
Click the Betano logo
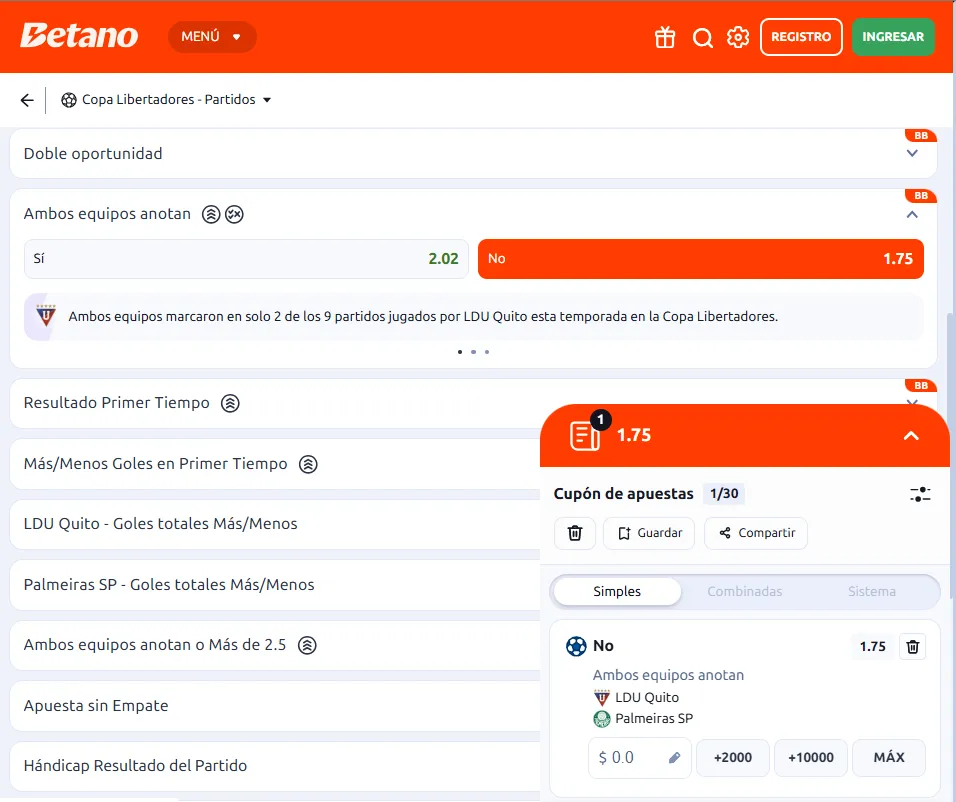[79, 36]
